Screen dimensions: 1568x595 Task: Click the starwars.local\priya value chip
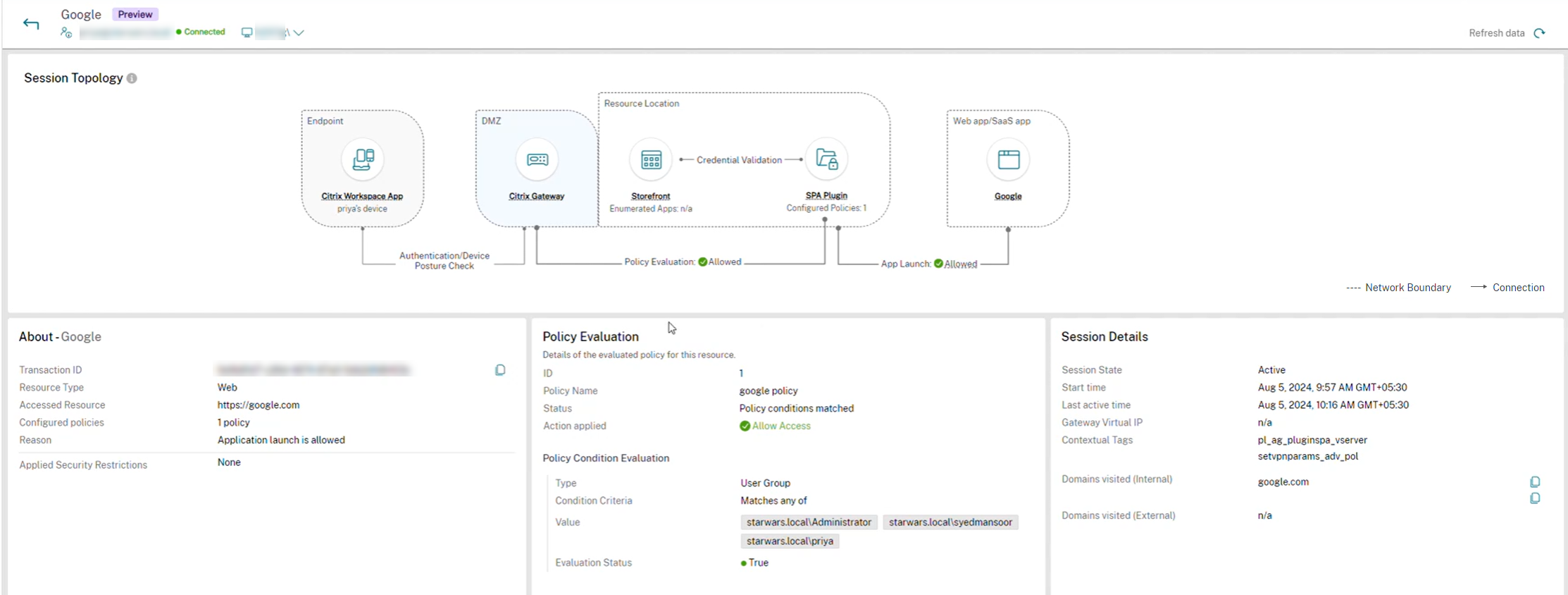pyautogui.click(x=790, y=541)
